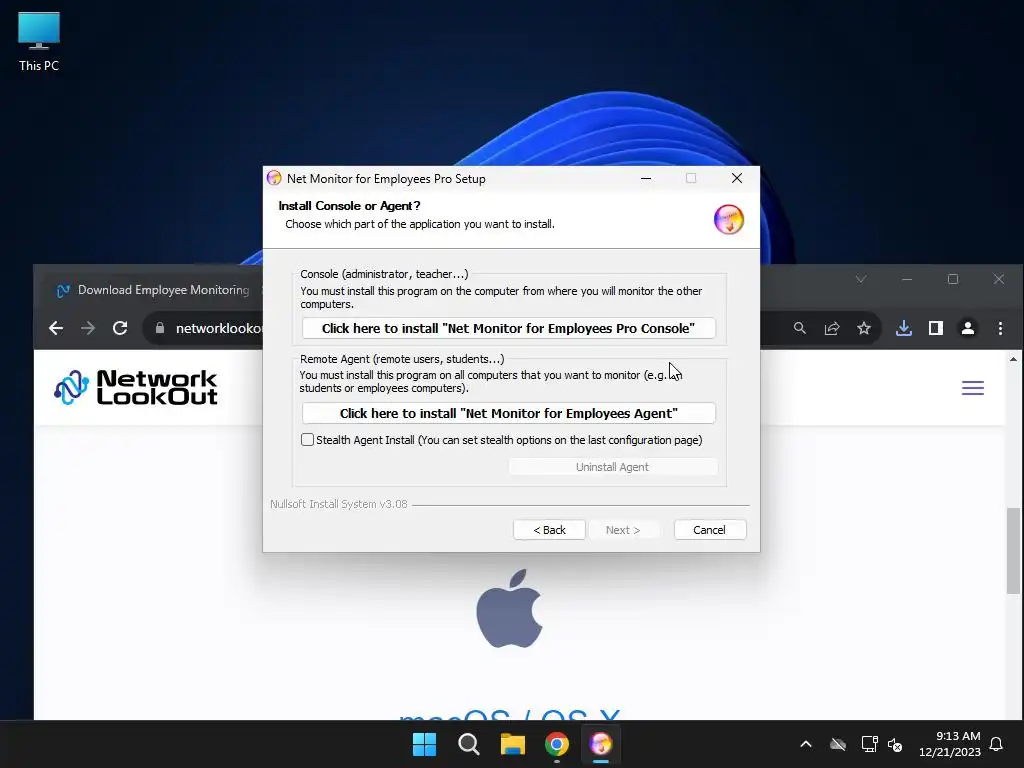1024x768 pixels.
Task: Click OneDrive cloud tray icon
Action: pos(838,744)
